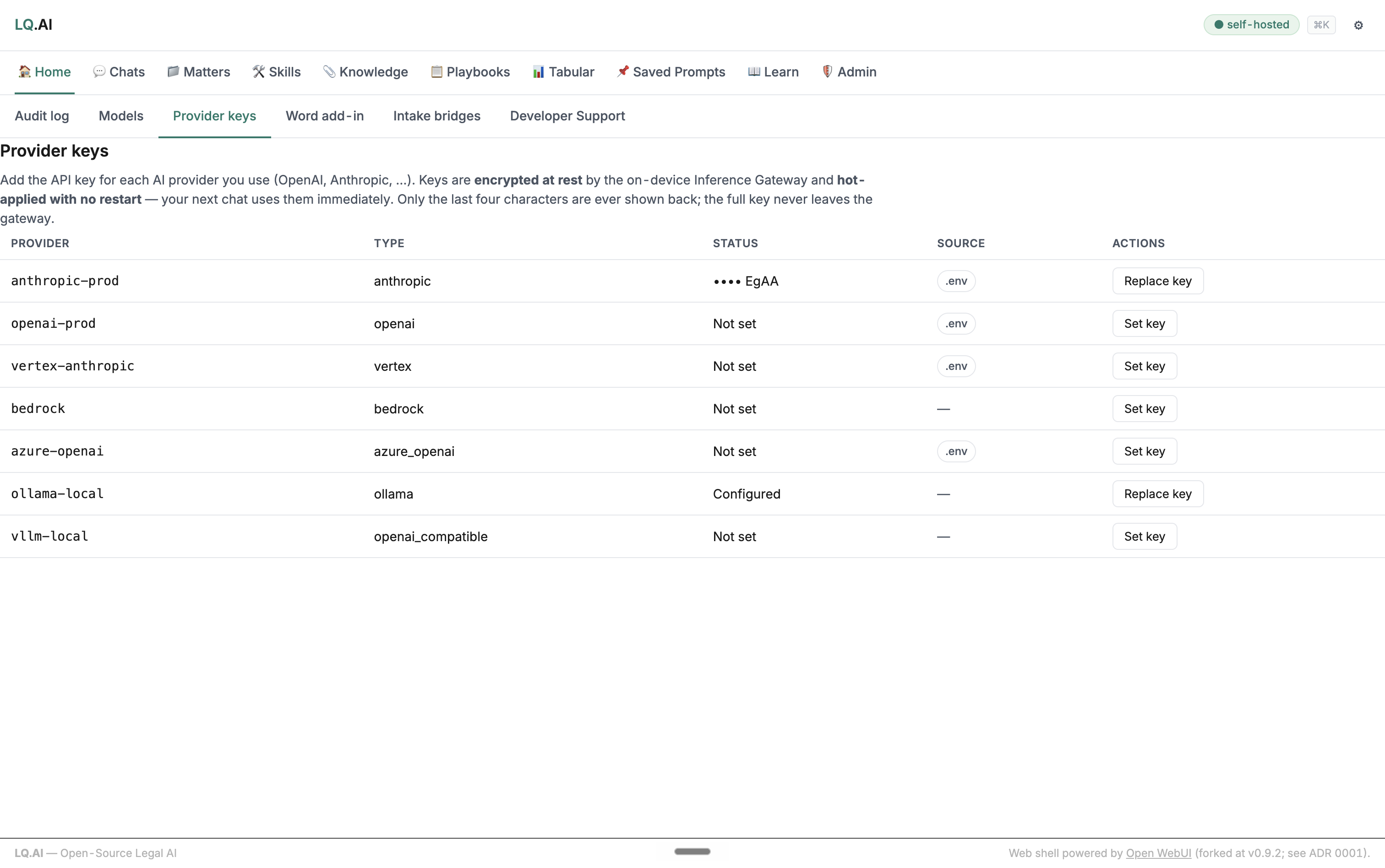The height and width of the screenshot is (868, 1385).
Task: Click the Tabular bar chart icon
Action: coord(538,71)
